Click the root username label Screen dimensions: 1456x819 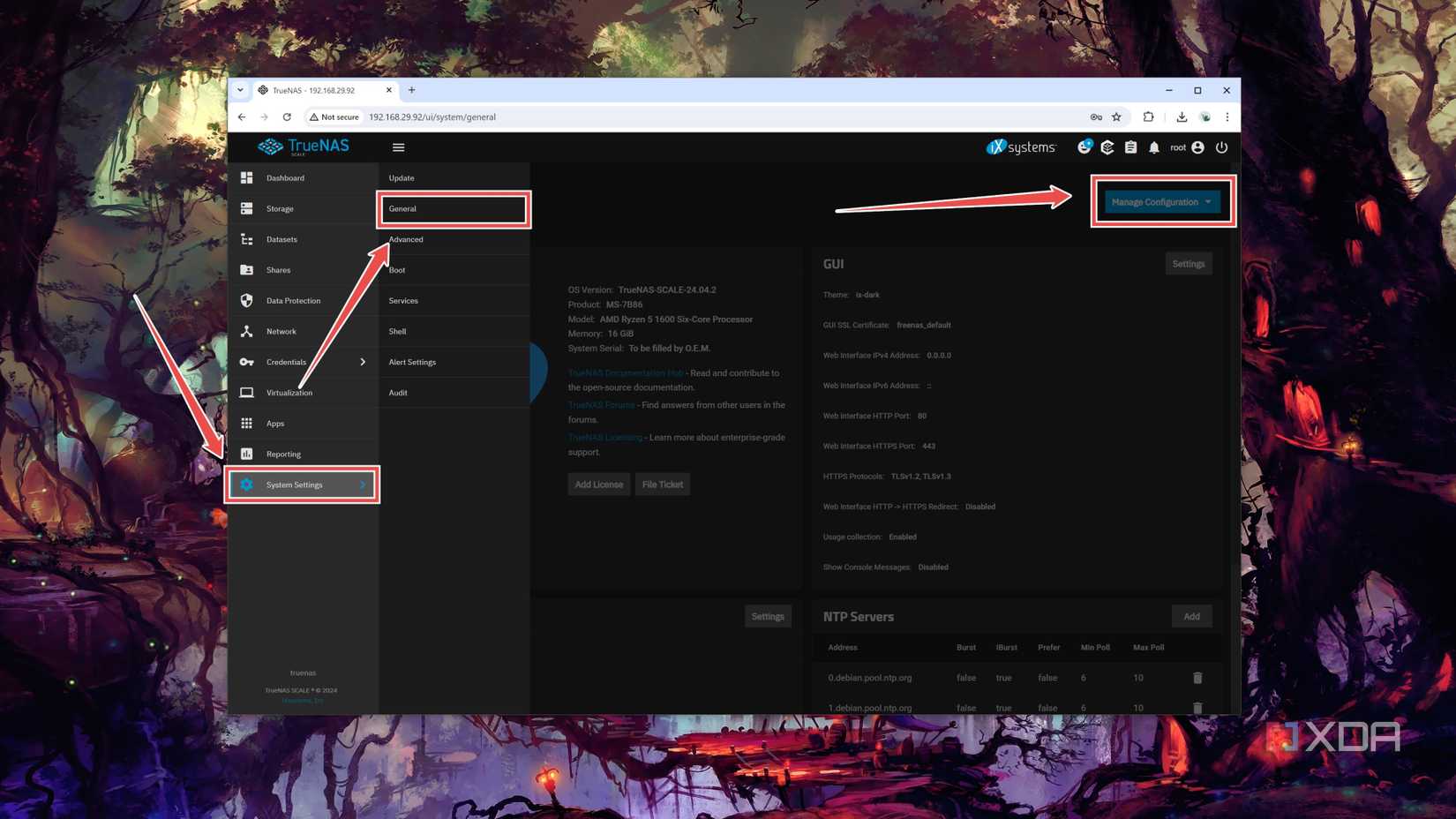[1178, 147]
